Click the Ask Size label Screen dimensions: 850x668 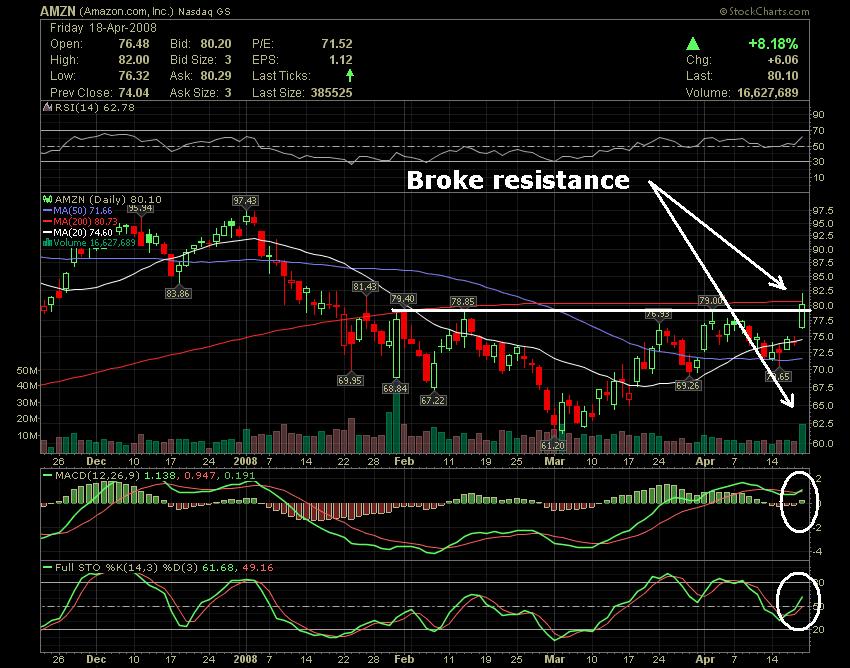pos(194,93)
